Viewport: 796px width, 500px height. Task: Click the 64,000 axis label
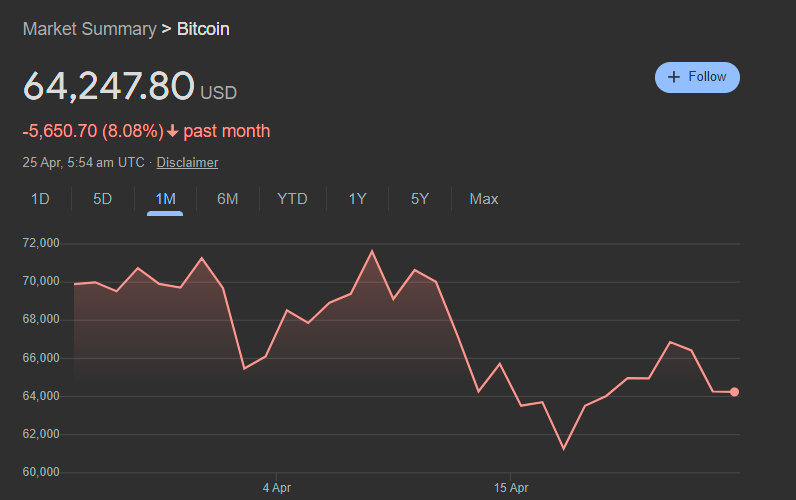(41, 396)
